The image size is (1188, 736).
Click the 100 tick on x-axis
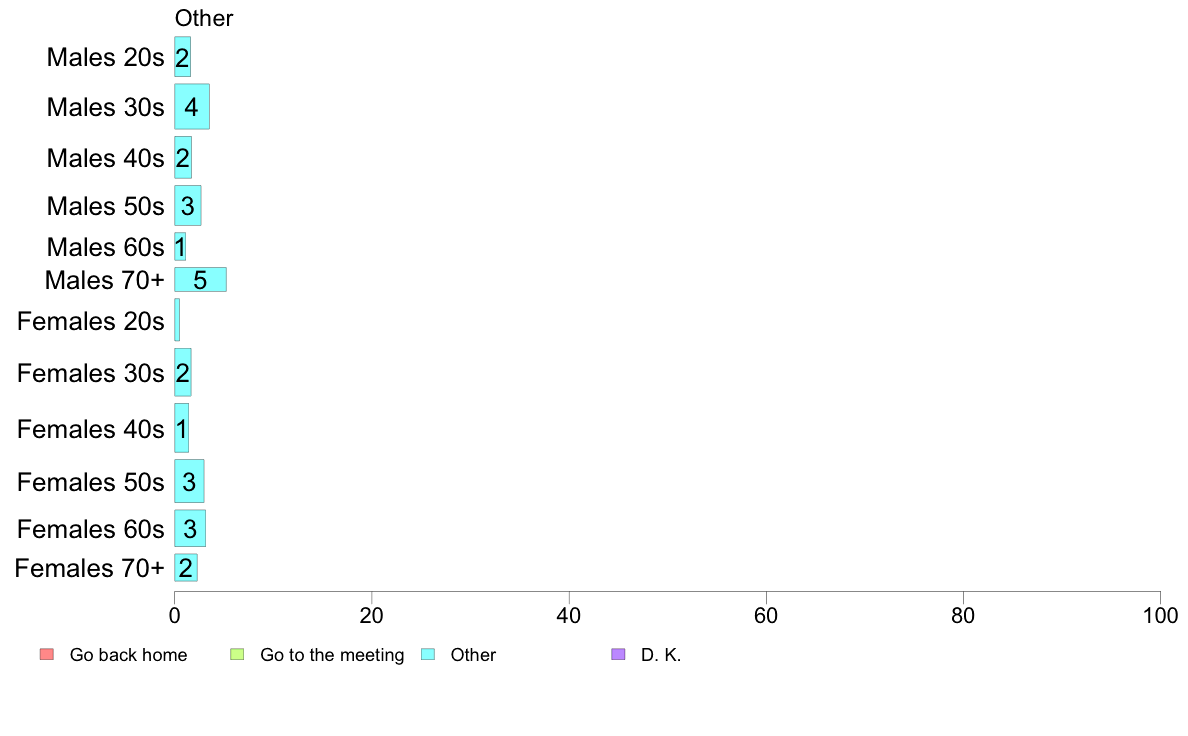tap(1160, 615)
